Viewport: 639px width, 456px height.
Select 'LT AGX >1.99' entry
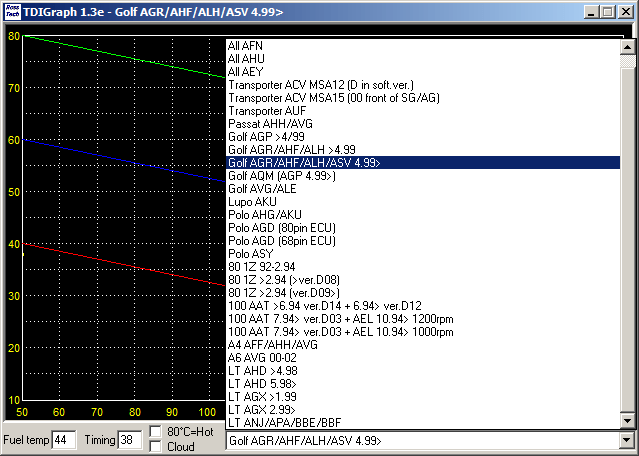pyautogui.click(x=423, y=397)
